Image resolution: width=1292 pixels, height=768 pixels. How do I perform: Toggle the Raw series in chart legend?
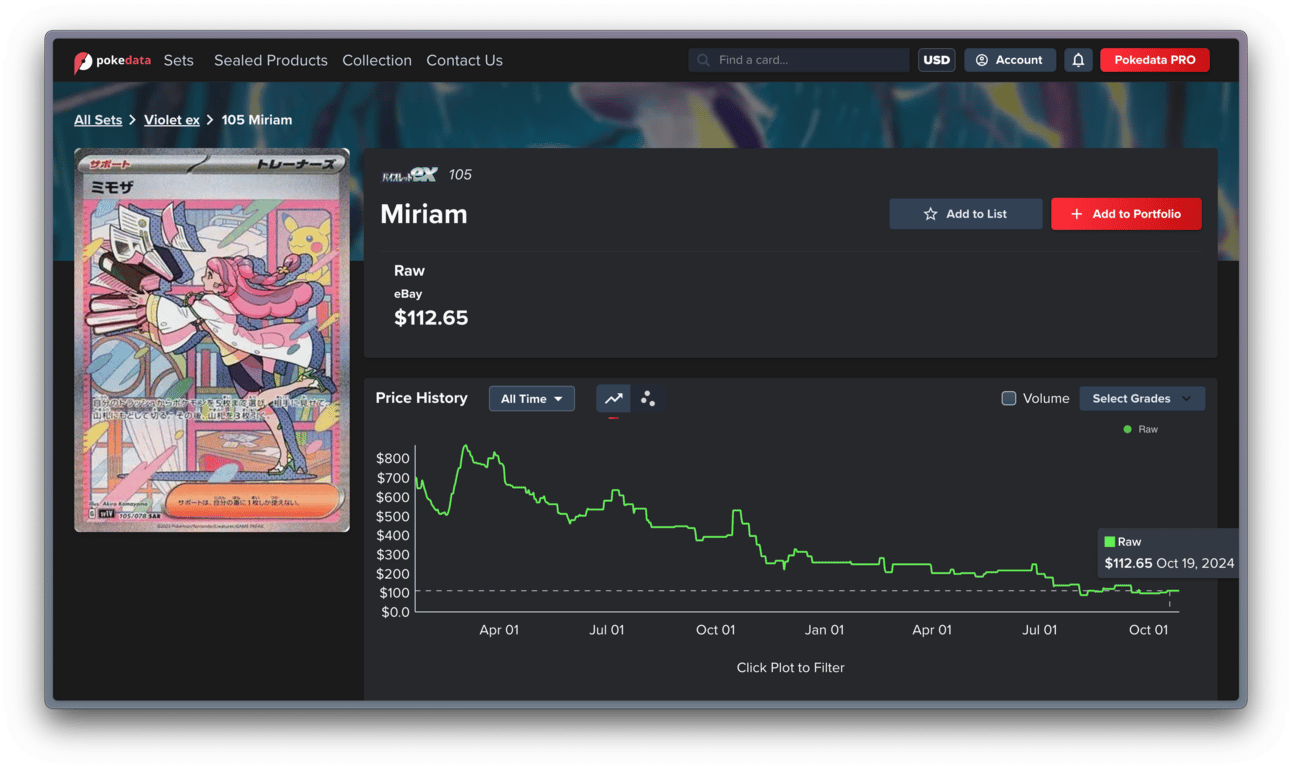[x=1140, y=429]
